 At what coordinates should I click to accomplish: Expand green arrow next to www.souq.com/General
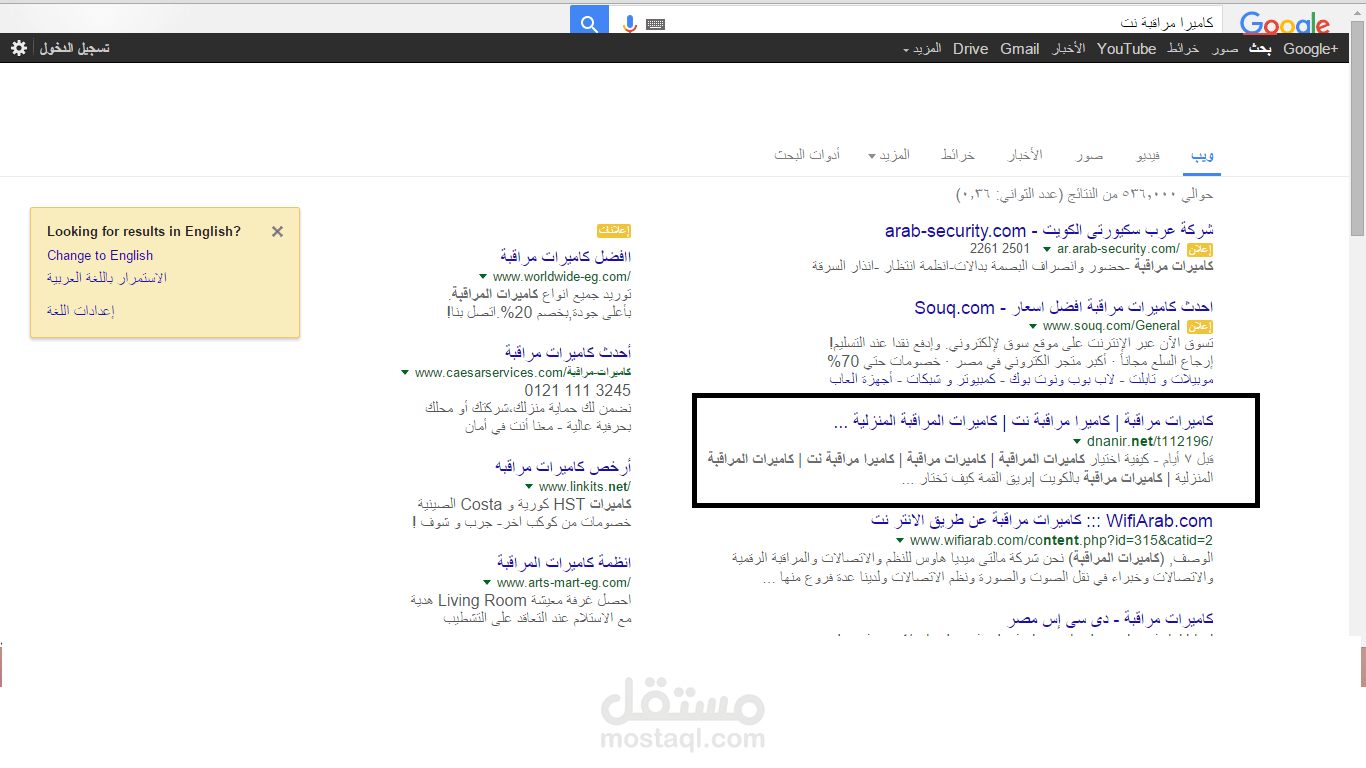click(1033, 326)
